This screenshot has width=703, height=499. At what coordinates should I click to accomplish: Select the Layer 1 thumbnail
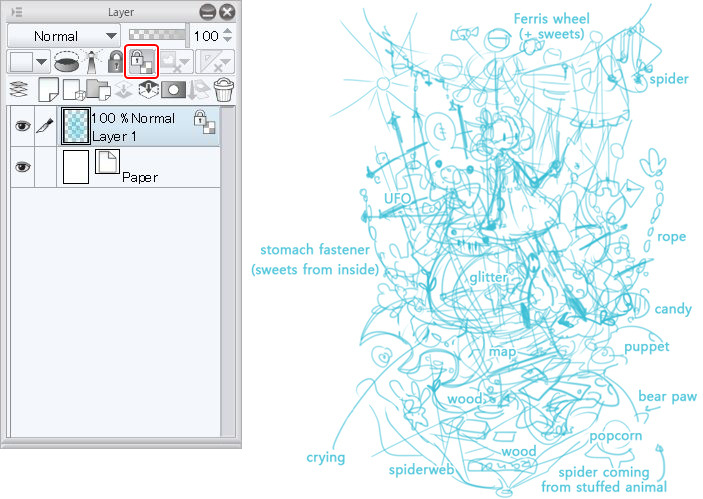tap(75, 126)
